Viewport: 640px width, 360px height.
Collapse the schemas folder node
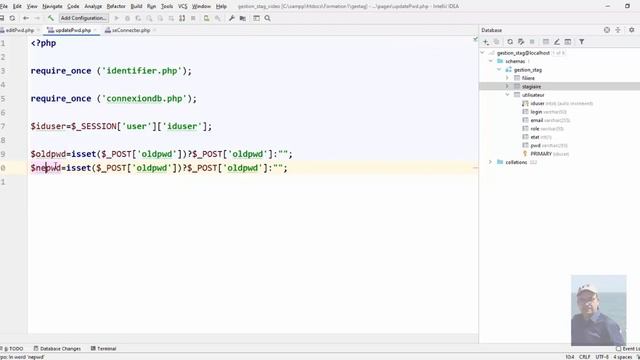click(x=491, y=61)
